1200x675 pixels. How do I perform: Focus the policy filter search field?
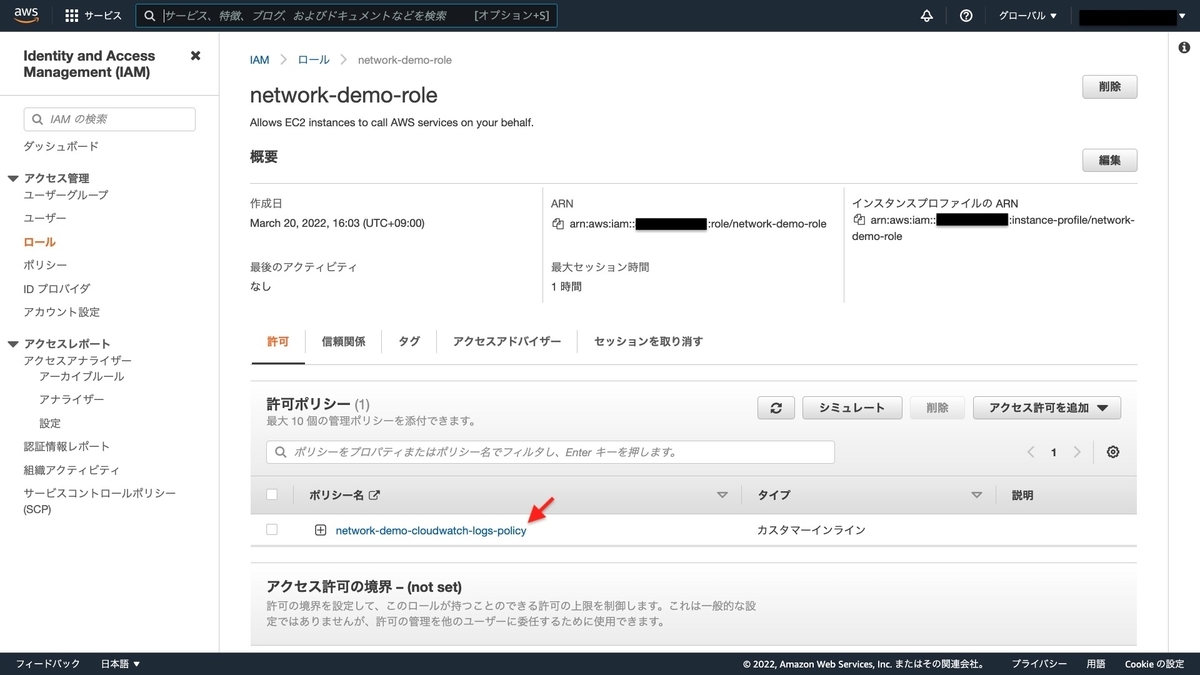coord(551,452)
